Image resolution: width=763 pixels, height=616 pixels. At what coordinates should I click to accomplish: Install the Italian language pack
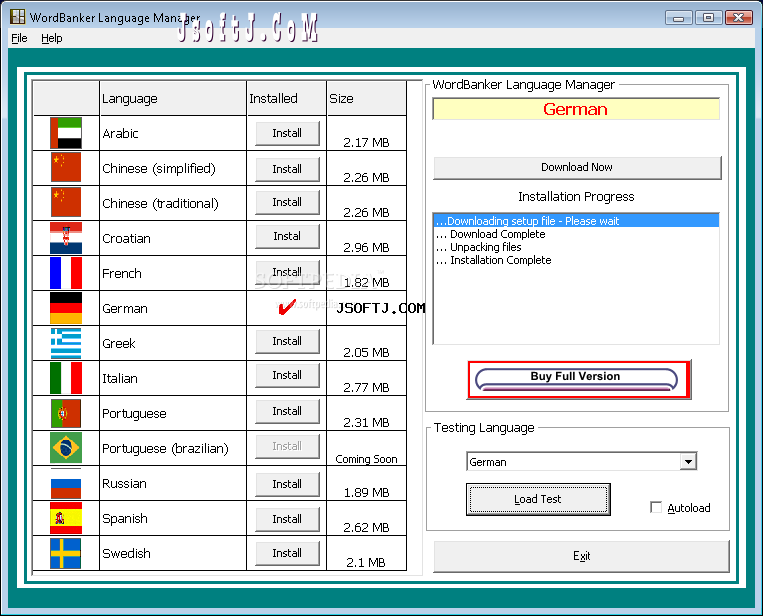287,375
